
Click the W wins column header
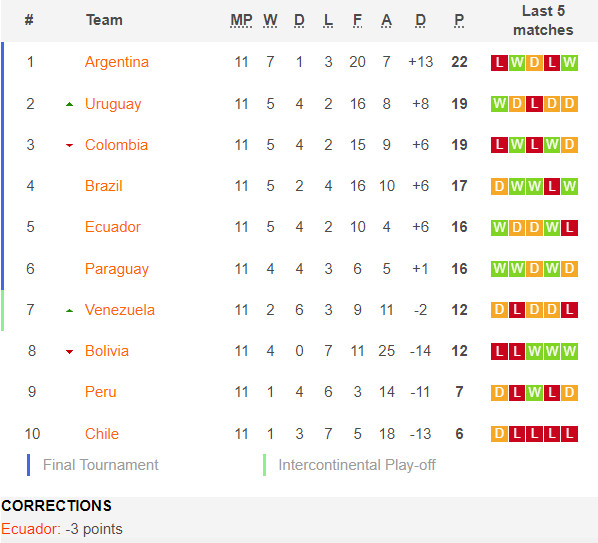270,21
